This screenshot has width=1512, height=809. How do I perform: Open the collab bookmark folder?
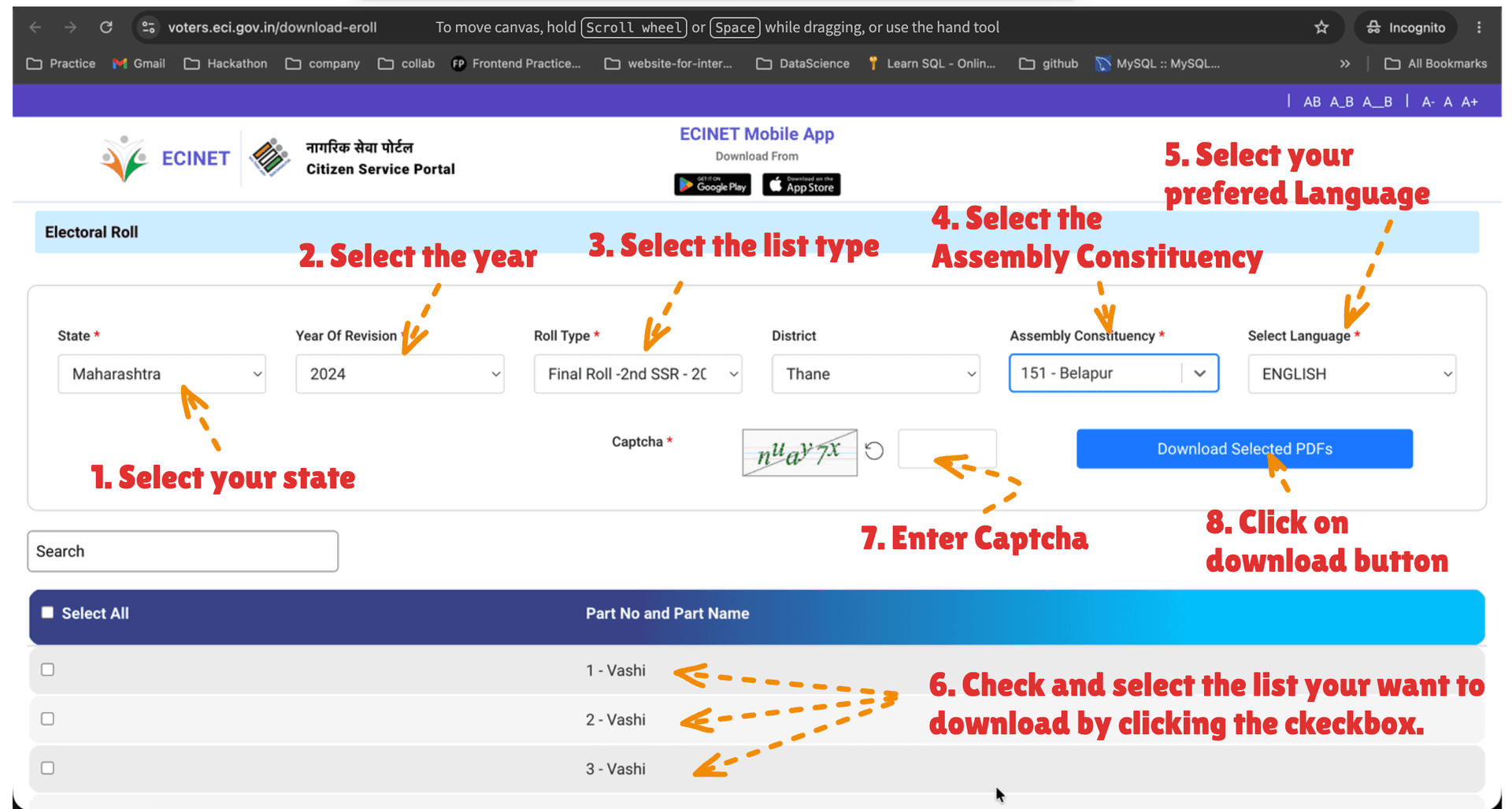tap(406, 64)
